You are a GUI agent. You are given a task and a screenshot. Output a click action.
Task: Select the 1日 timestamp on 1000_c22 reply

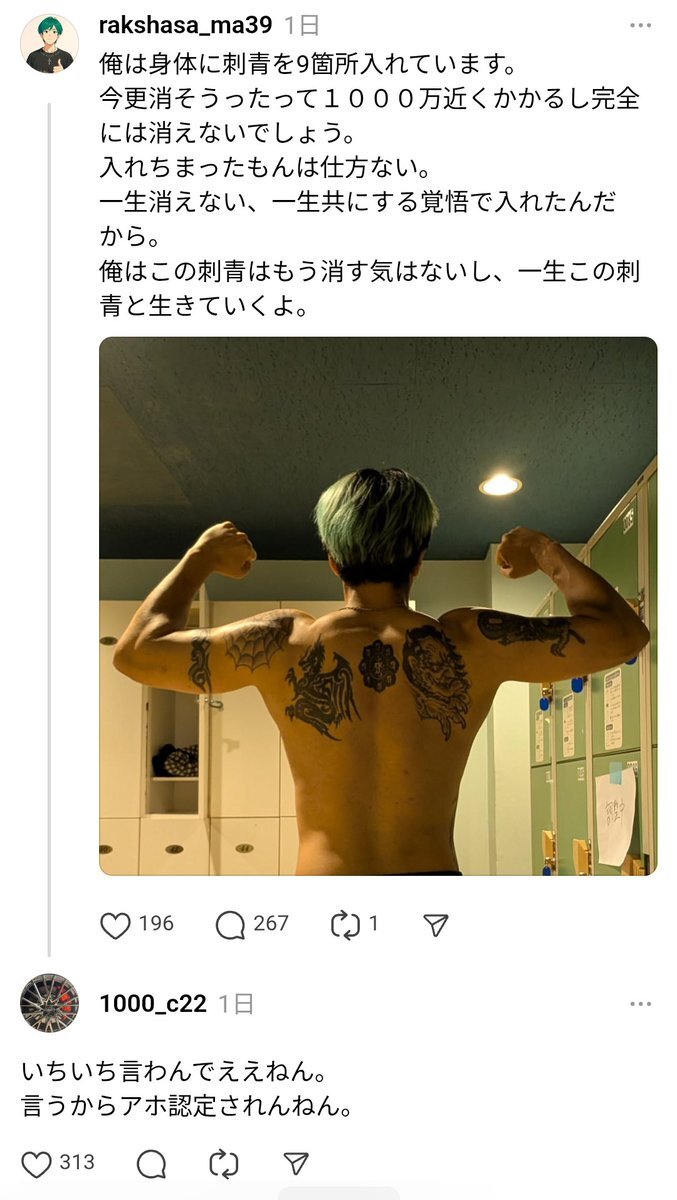237,1004
